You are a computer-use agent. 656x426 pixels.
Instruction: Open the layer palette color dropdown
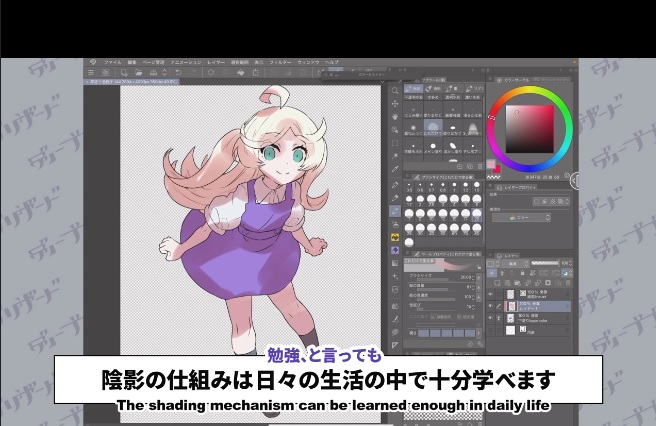491,264
